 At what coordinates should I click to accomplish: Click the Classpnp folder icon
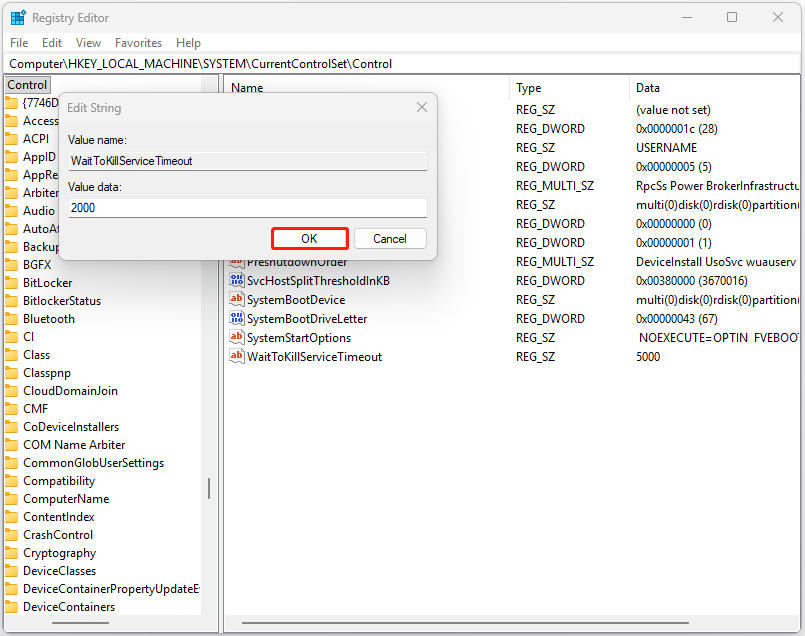click(x=11, y=373)
